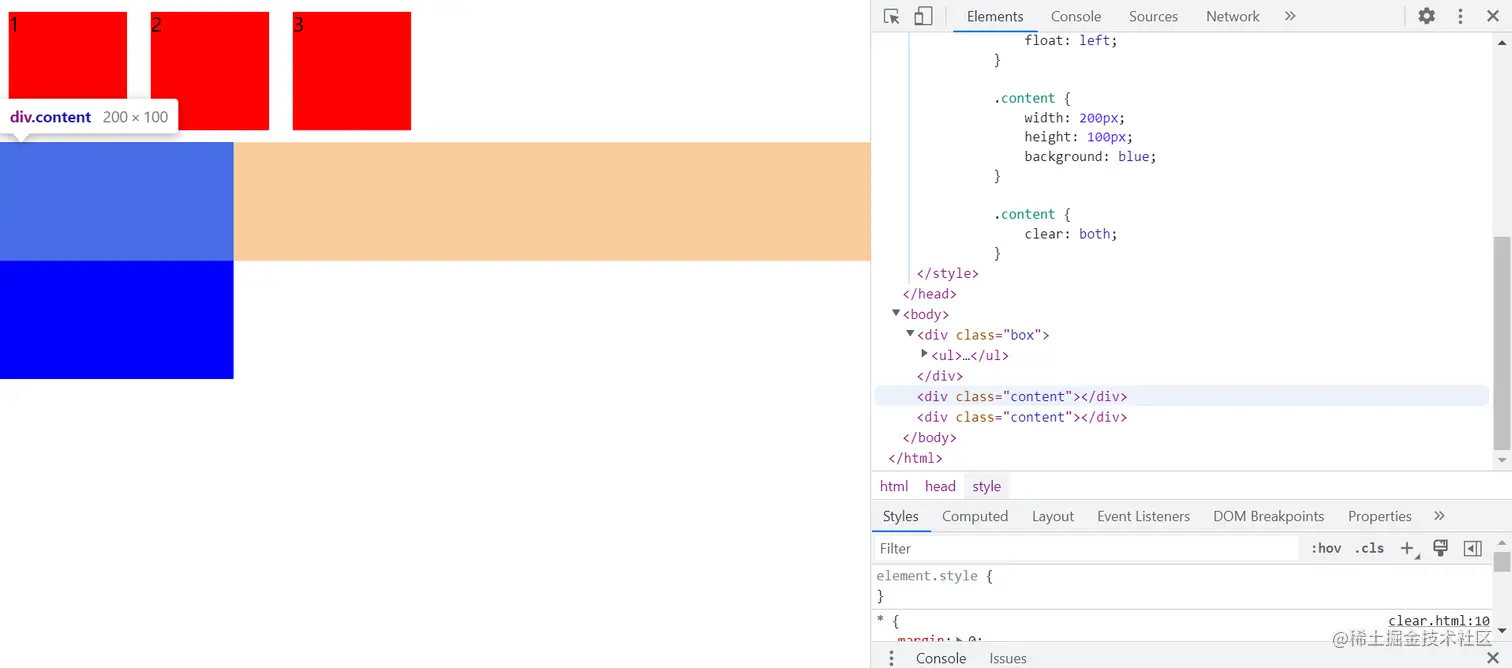1512x668 pixels.
Task: Click the closing </html> tag row
Action: click(x=915, y=458)
